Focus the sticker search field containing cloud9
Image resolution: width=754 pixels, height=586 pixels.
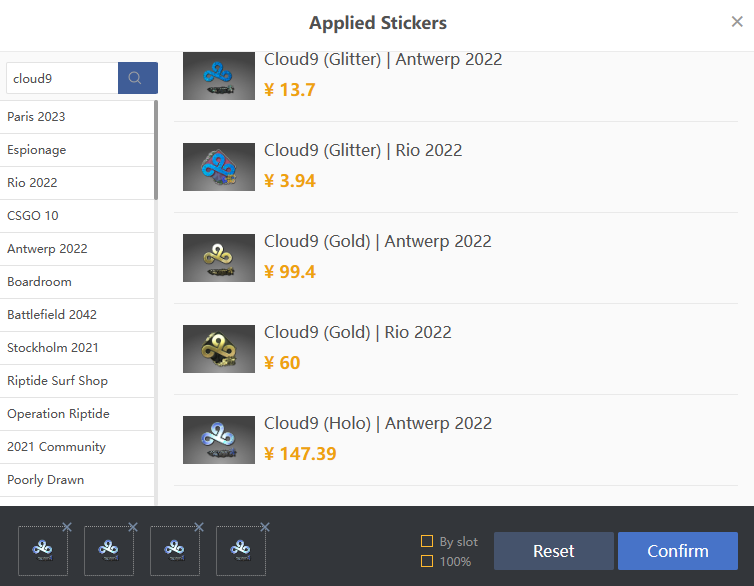tap(62, 78)
